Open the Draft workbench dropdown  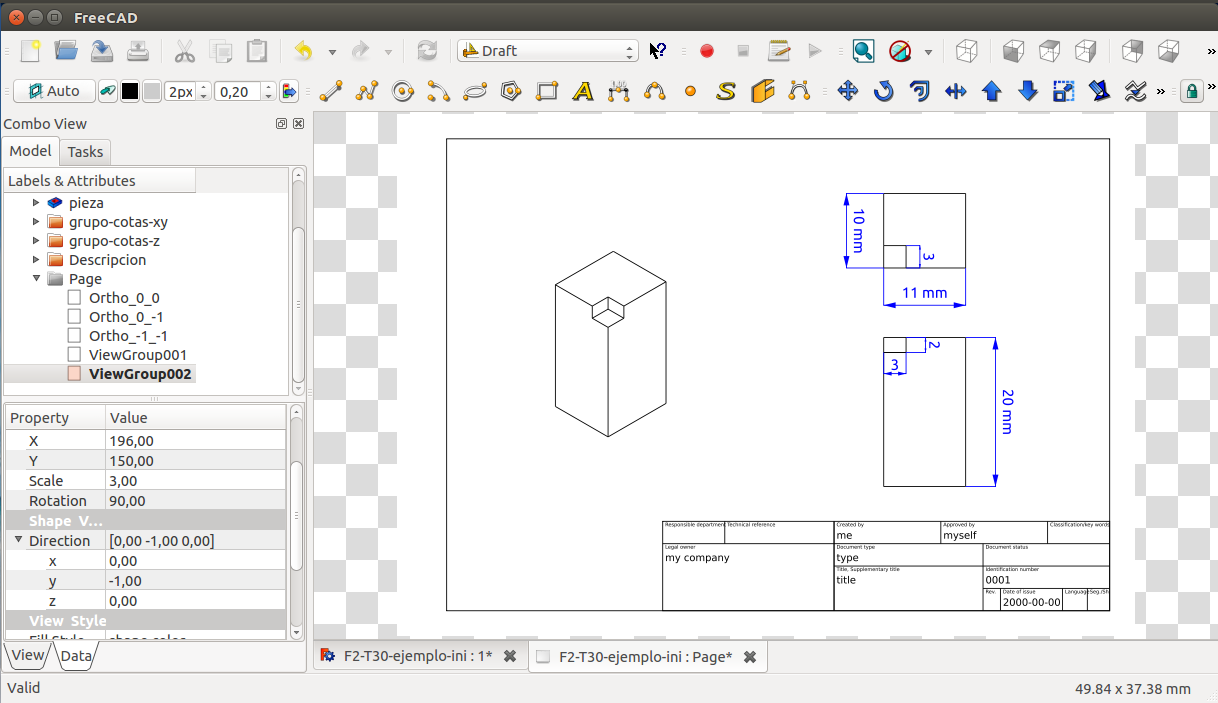coord(547,51)
